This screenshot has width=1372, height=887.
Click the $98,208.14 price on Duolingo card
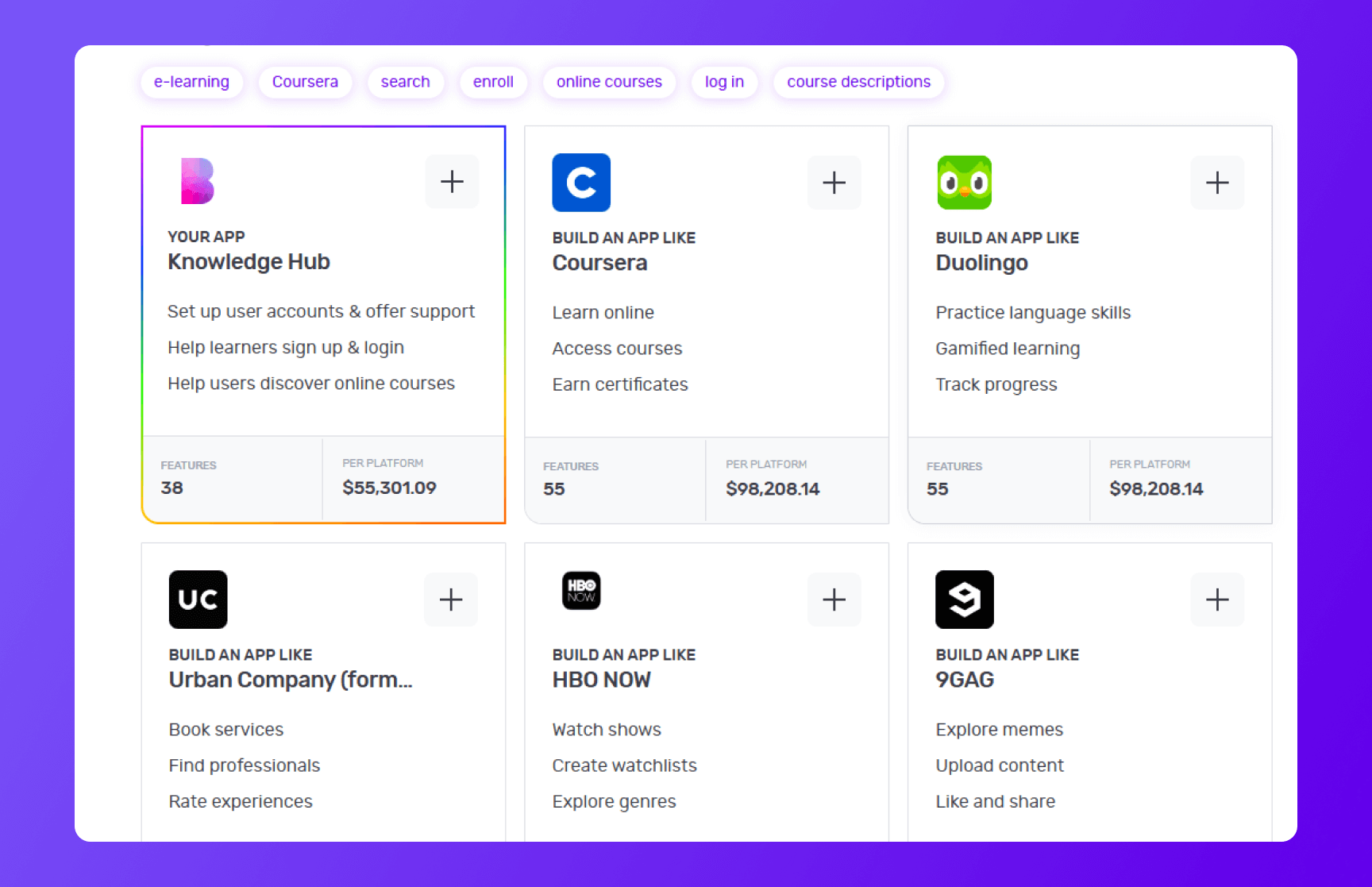(x=1156, y=488)
